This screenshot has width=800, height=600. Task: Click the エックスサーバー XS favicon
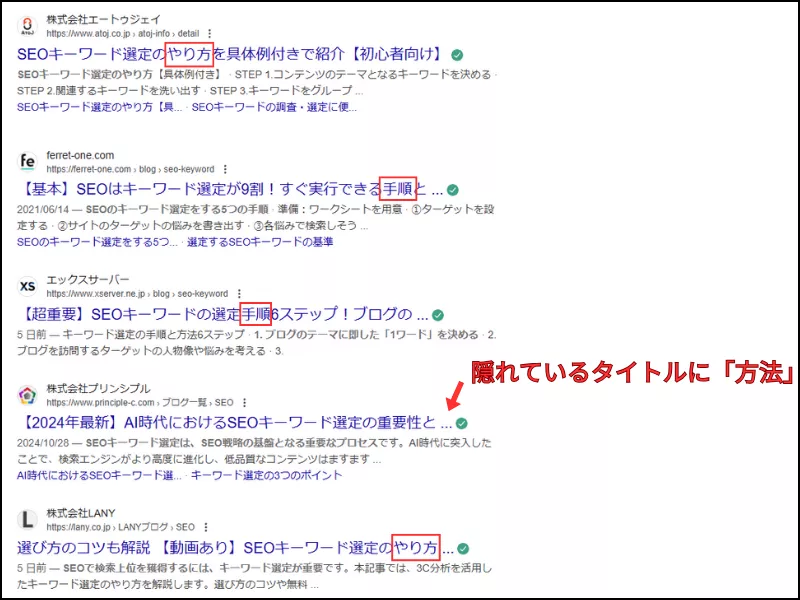pos(28,286)
